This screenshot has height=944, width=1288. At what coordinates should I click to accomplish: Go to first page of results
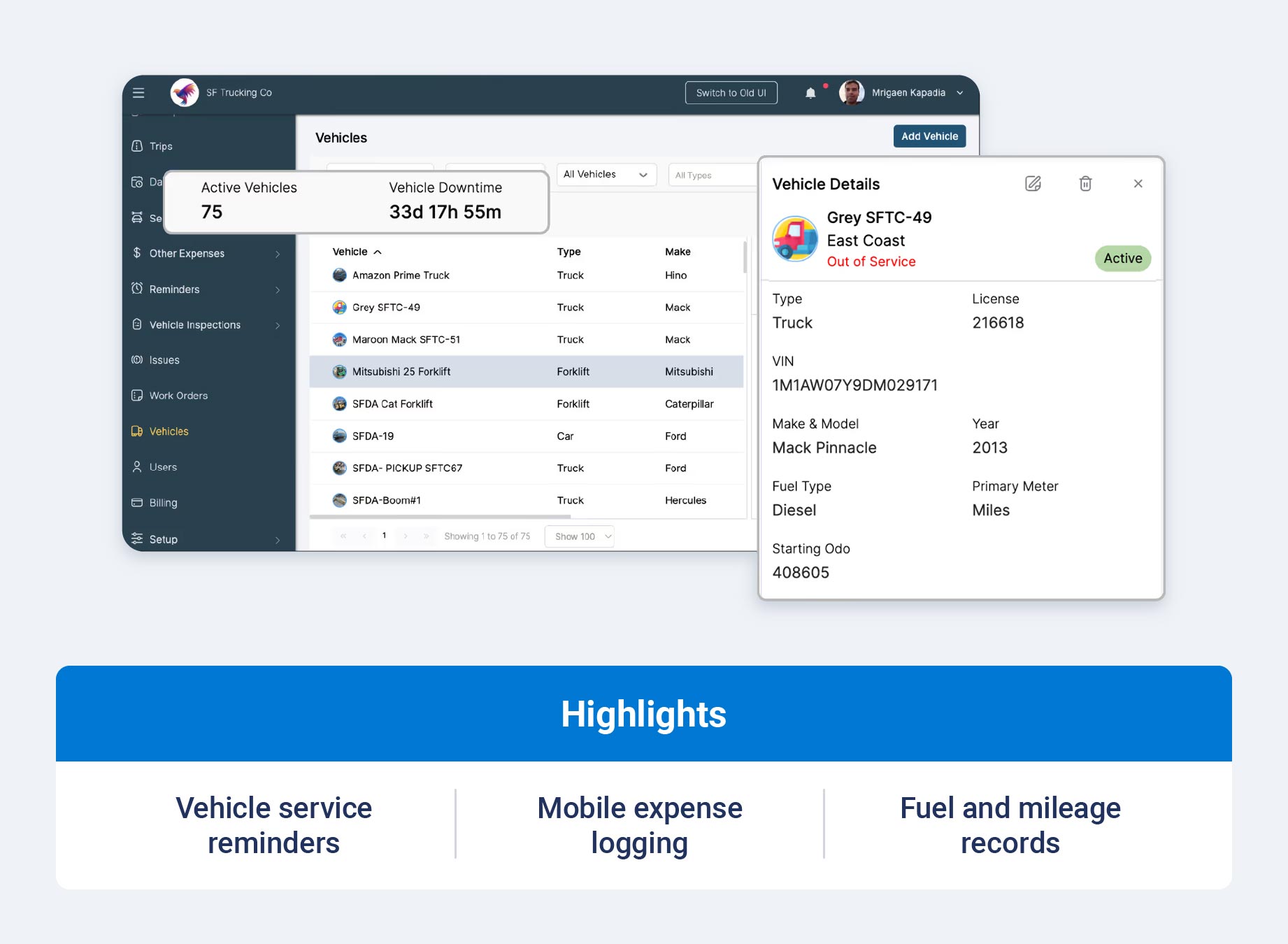click(343, 536)
